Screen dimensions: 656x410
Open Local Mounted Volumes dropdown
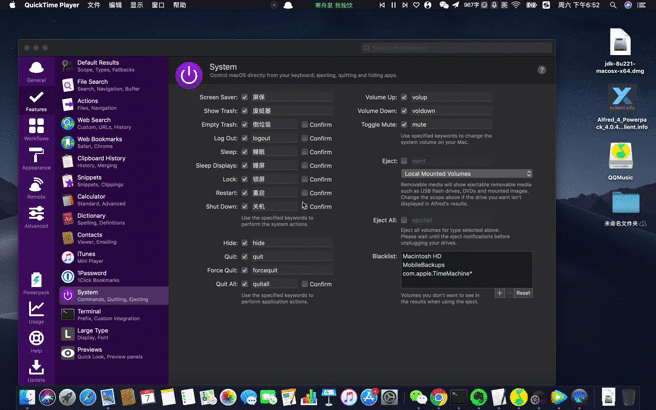tap(466, 173)
